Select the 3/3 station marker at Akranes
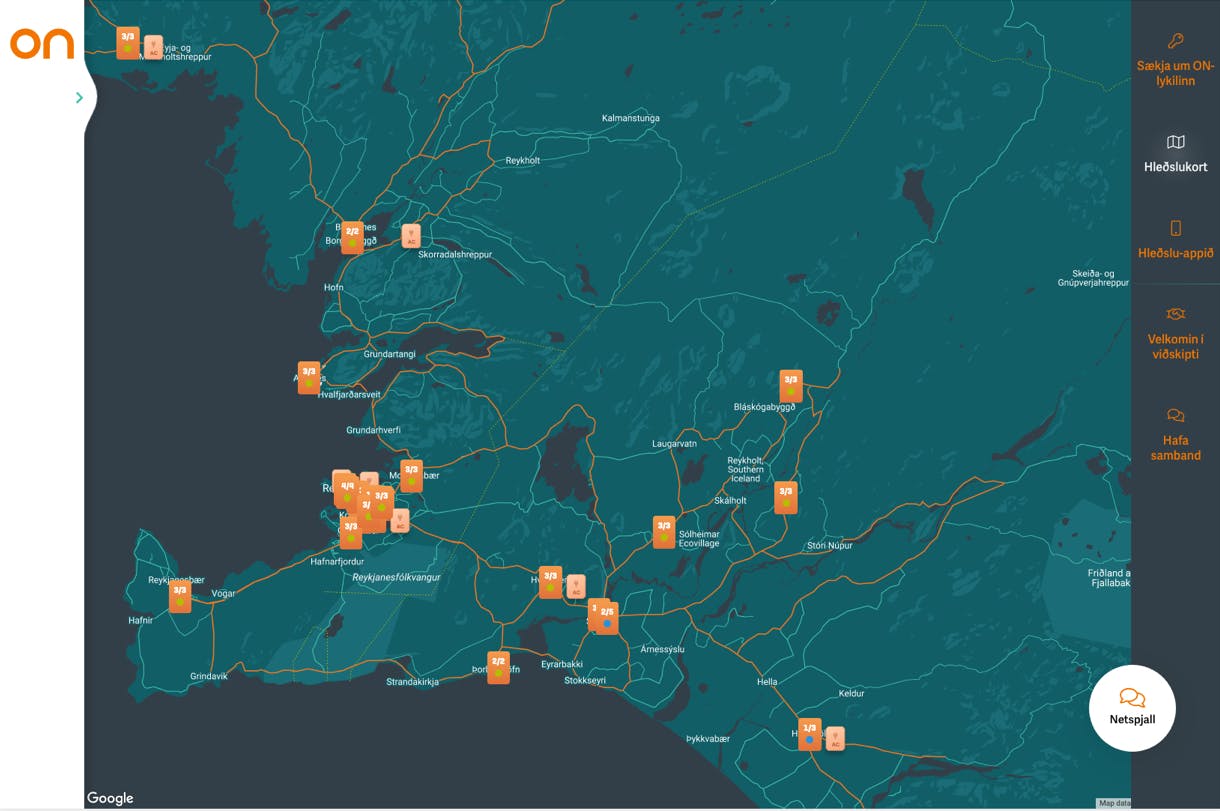The height and width of the screenshot is (811, 1220). [x=309, y=377]
